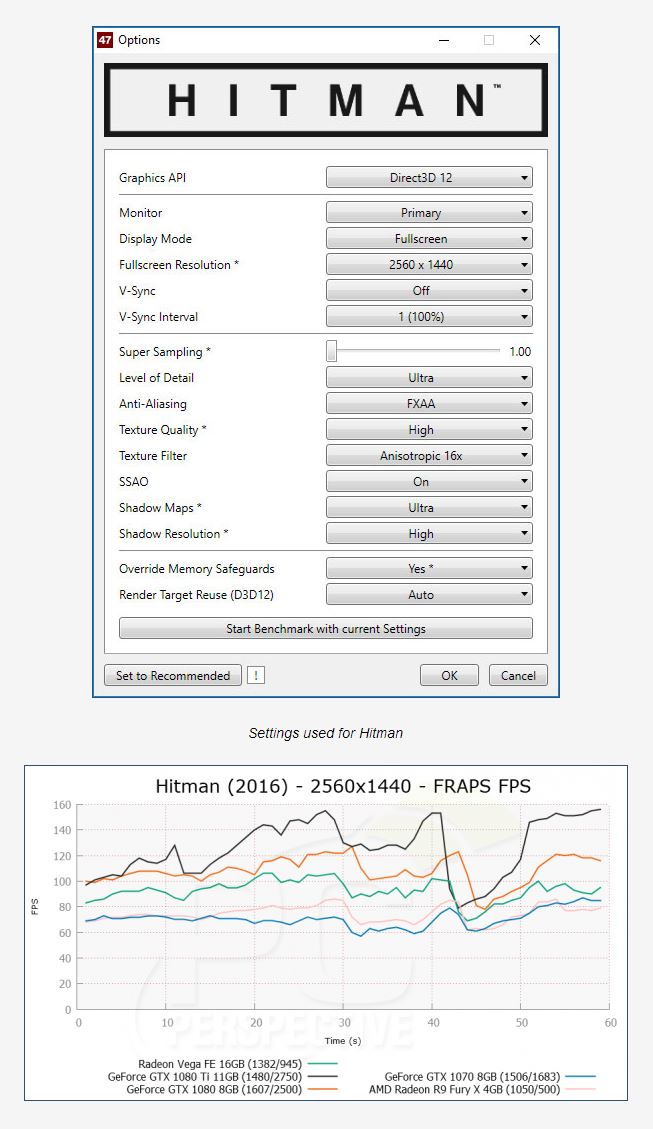Image resolution: width=653 pixels, height=1129 pixels.
Task: Open the V-Sync Interval dropdown
Action: pyautogui.click(x=429, y=316)
